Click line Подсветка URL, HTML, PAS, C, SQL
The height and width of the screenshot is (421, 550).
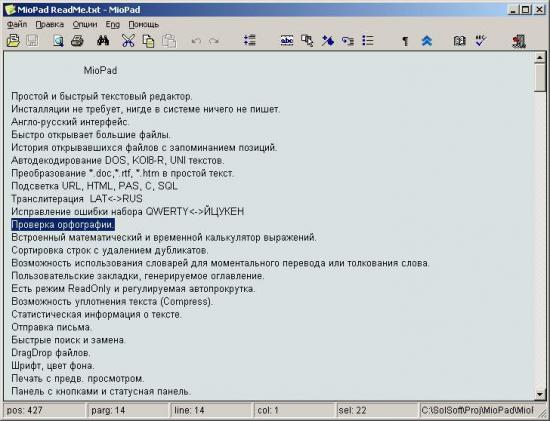coord(95,186)
